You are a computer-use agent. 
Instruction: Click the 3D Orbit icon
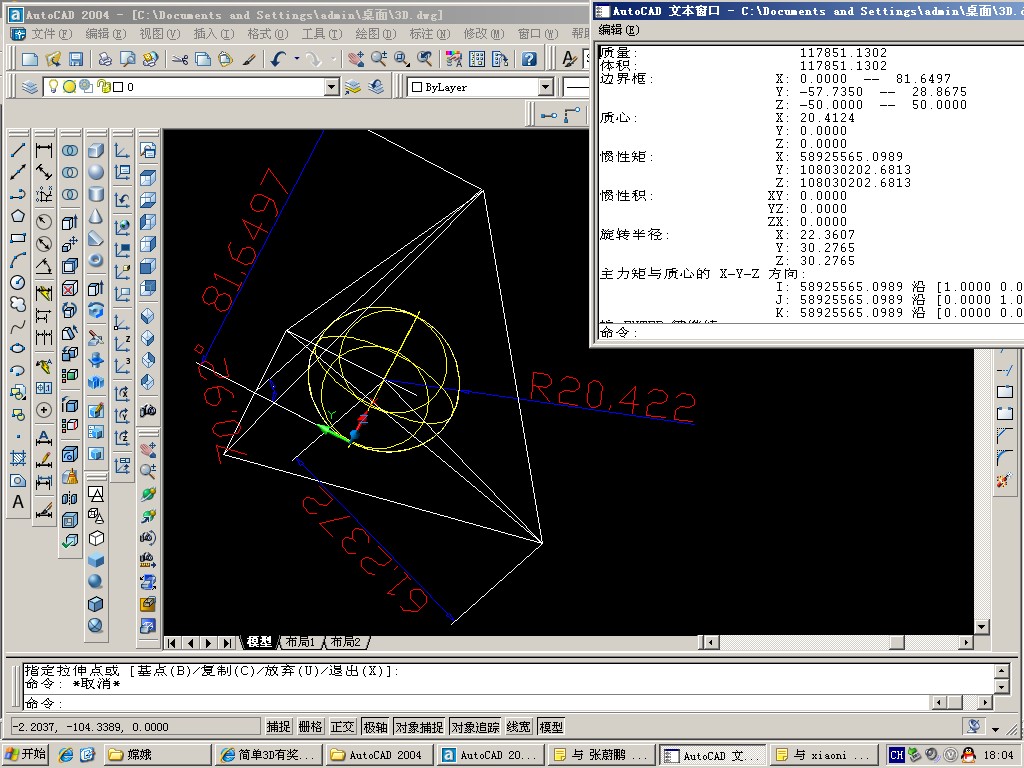148,494
